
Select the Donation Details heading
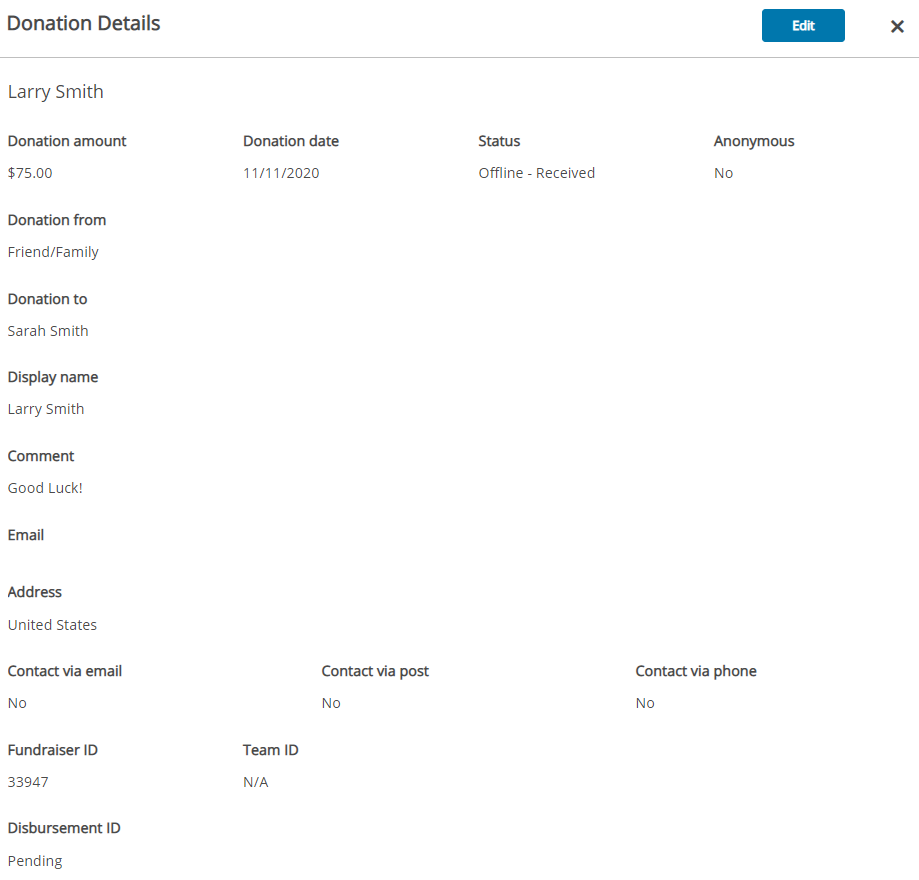[83, 23]
